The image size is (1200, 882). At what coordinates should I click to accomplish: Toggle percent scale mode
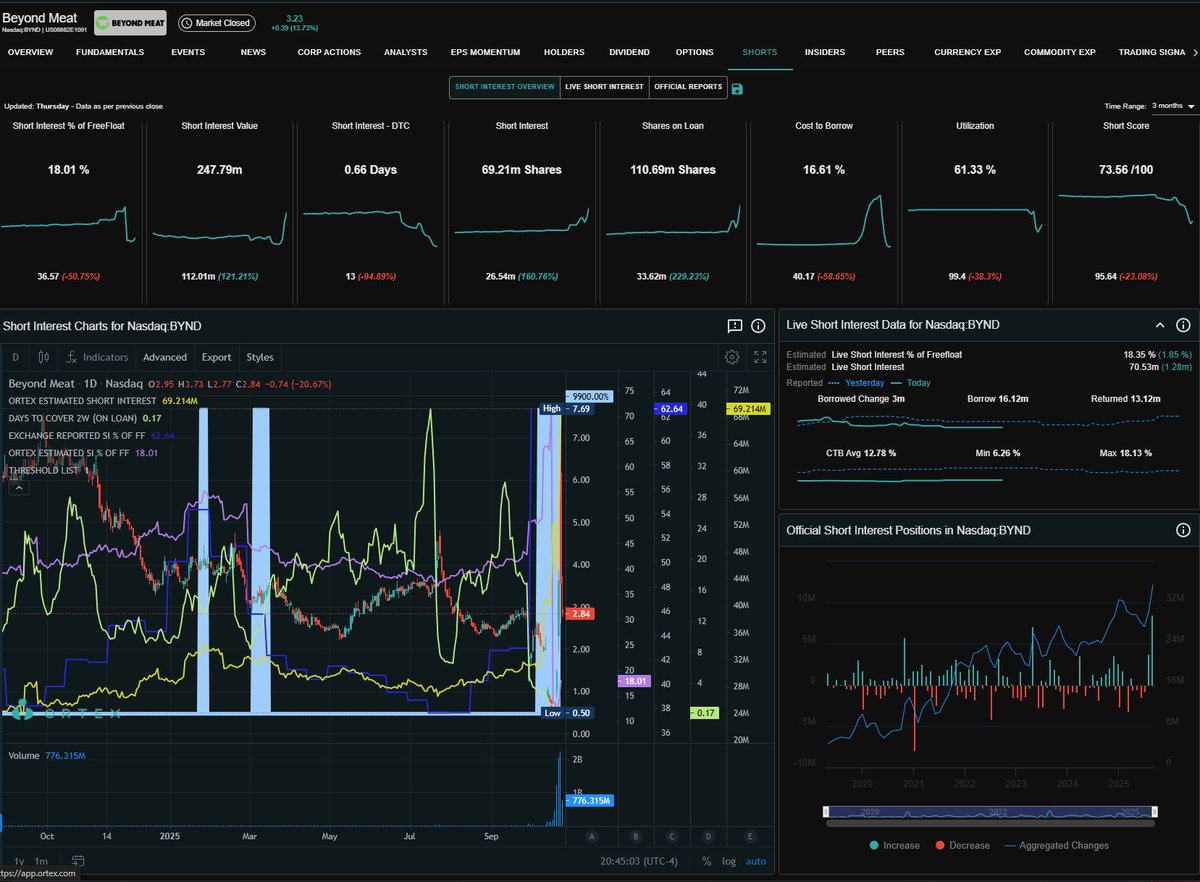tap(707, 860)
